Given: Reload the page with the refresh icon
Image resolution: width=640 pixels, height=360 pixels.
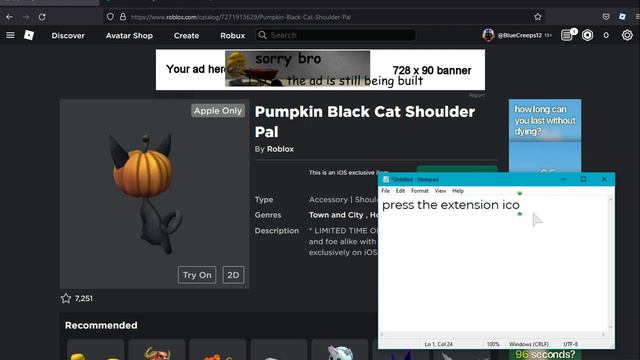Looking at the screenshot, I should pyautogui.click(x=42, y=17).
